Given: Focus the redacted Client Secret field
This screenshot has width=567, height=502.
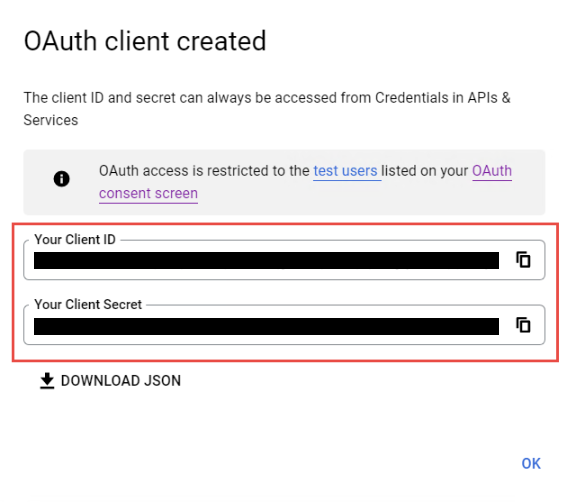Looking at the screenshot, I should [267, 326].
